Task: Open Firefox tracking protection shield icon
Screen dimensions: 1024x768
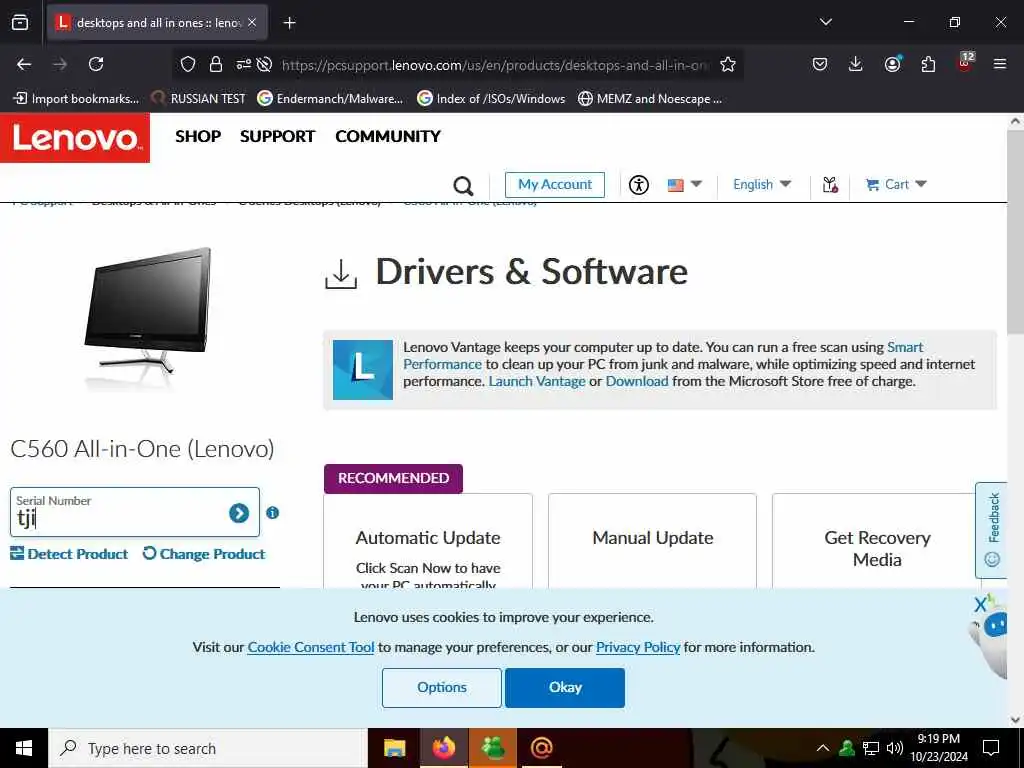Action: 188,64
